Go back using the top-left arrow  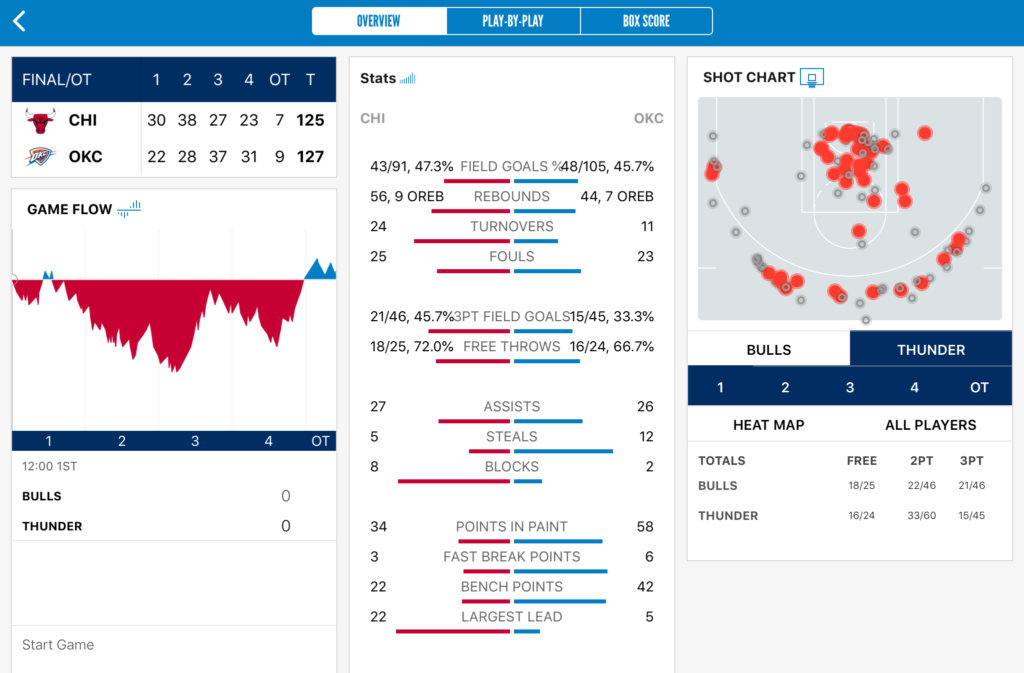(x=20, y=22)
